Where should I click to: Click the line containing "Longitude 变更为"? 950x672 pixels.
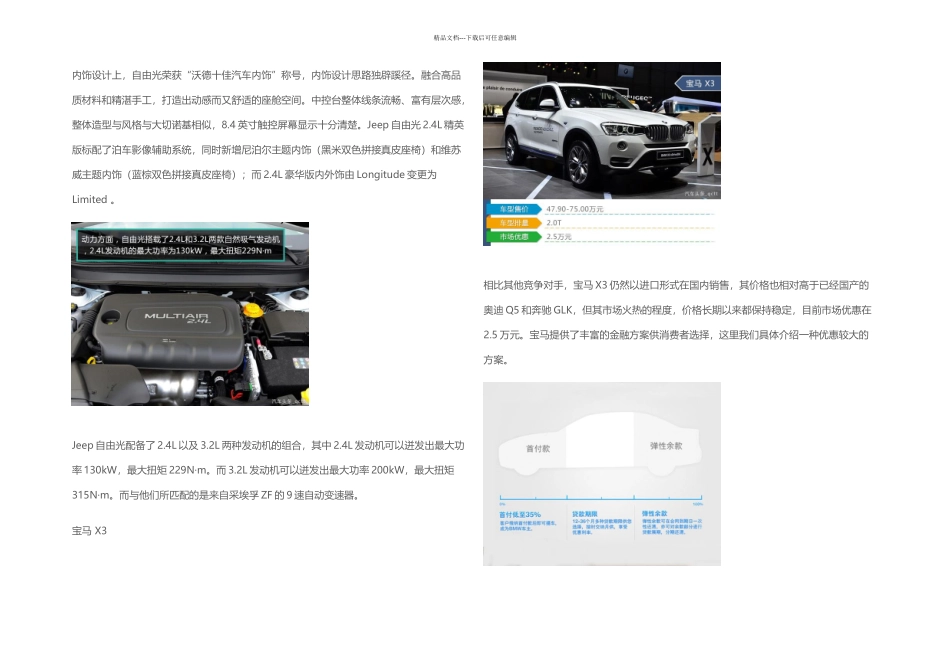(254, 175)
